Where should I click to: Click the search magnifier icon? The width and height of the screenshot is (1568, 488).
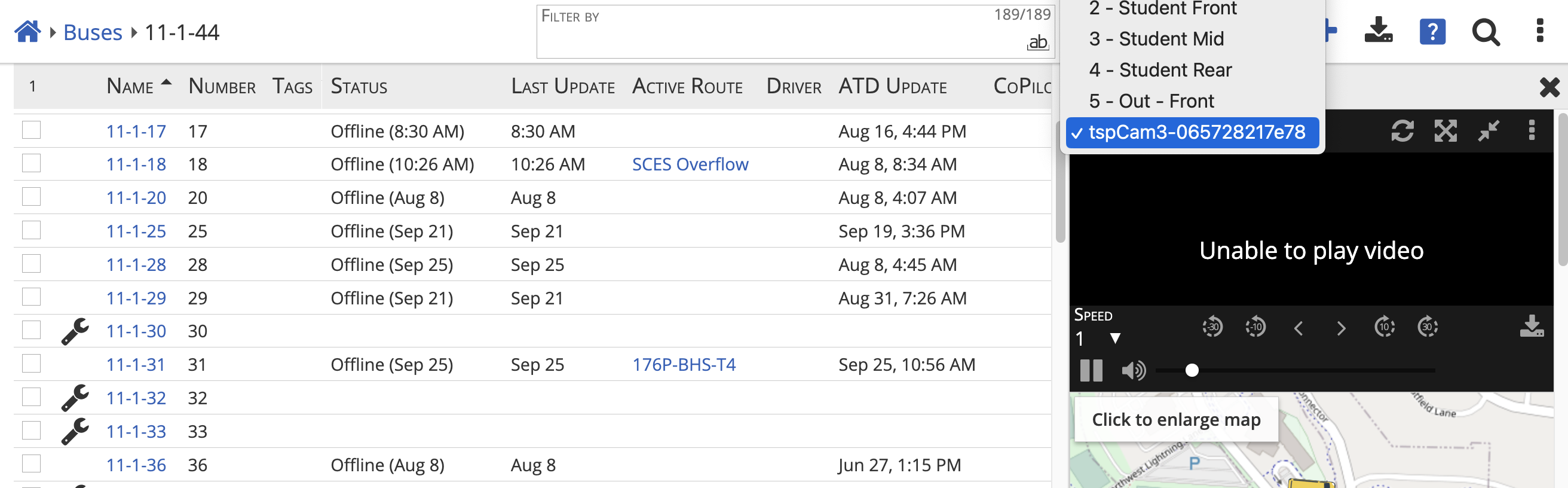(x=1485, y=32)
